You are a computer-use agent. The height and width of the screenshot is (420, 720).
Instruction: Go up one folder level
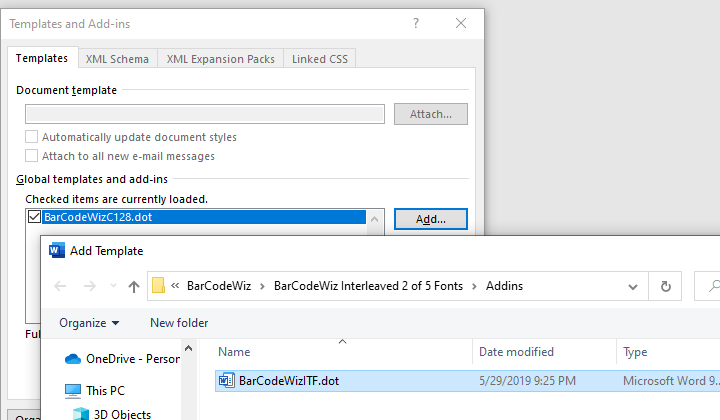pyautogui.click(x=134, y=286)
